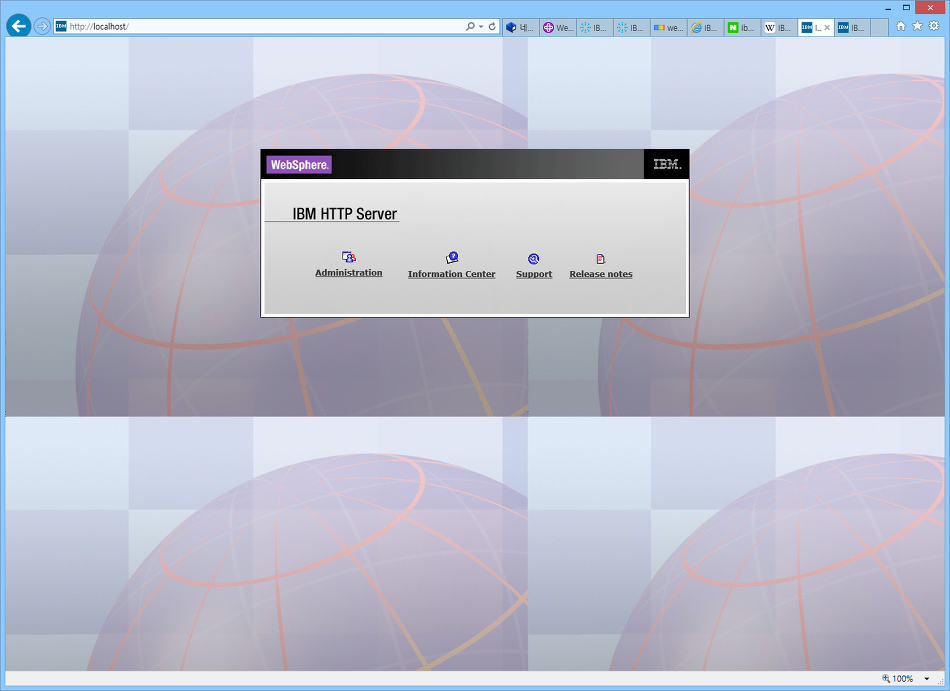Click the browser Forward arrow button
Image resolution: width=950 pixels, height=691 pixels.
[42, 26]
